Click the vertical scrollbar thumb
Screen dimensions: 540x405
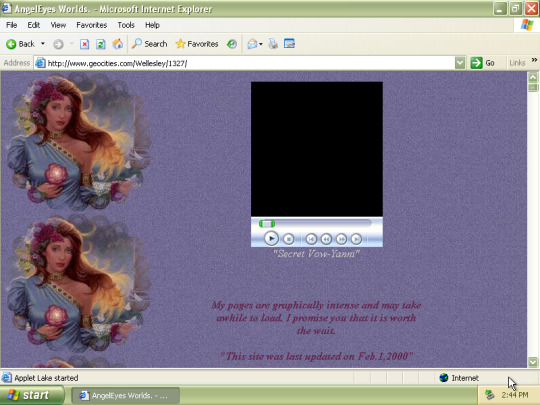coord(533,87)
